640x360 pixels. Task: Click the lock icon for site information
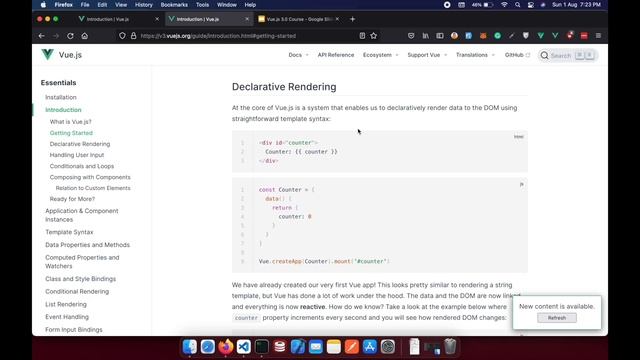(x=133, y=36)
